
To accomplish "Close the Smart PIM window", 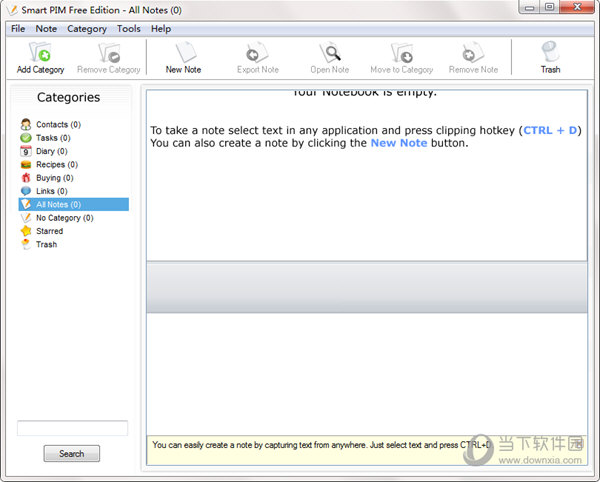I will 577,7.
